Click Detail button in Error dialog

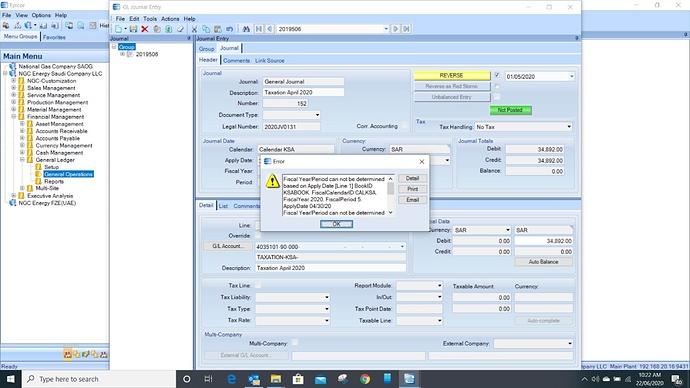(412, 178)
